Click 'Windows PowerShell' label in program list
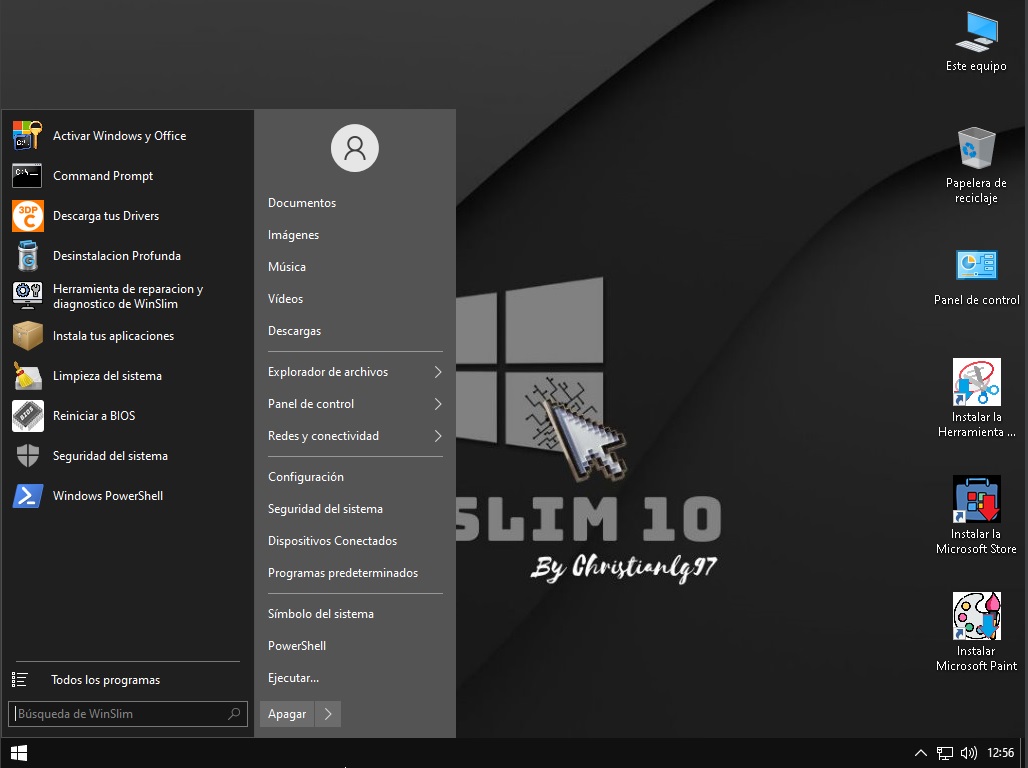This screenshot has height=768, width=1028. [x=108, y=496]
